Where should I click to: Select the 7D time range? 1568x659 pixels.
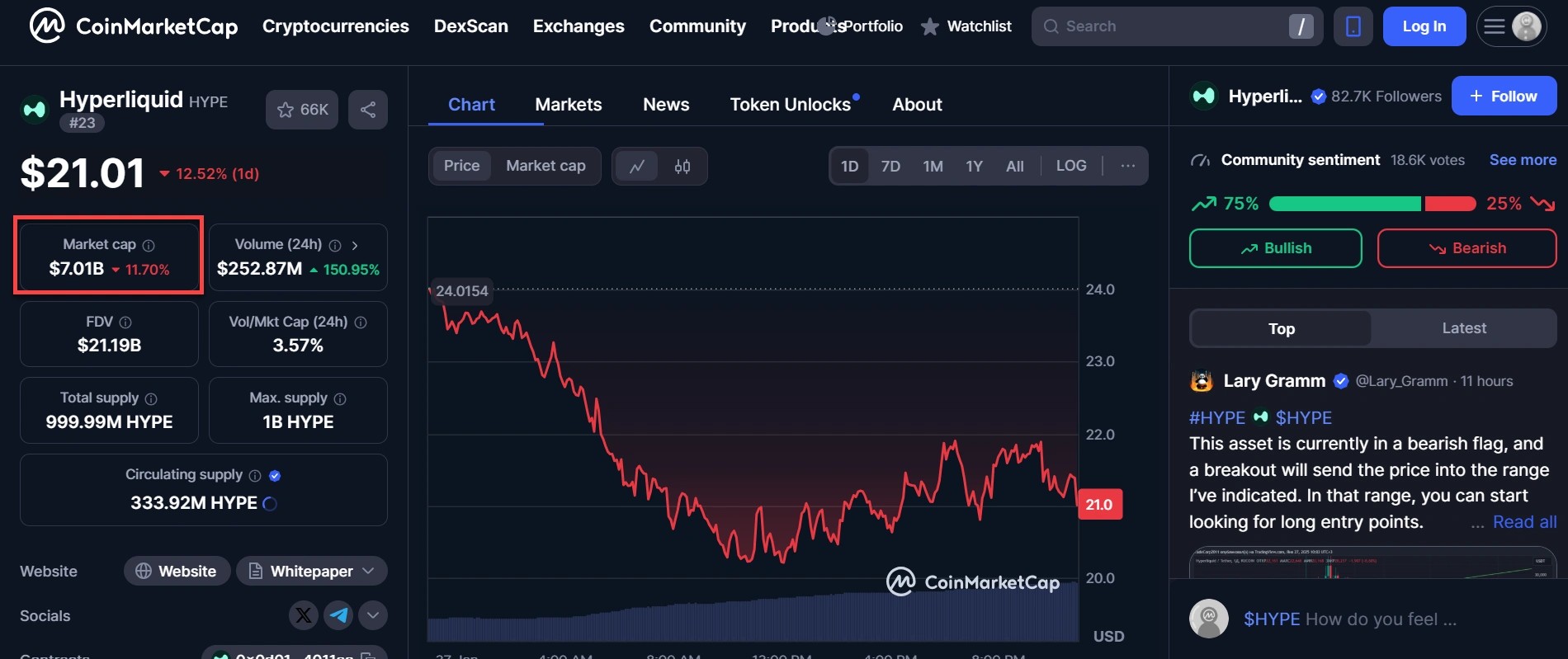(x=890, y=166)
